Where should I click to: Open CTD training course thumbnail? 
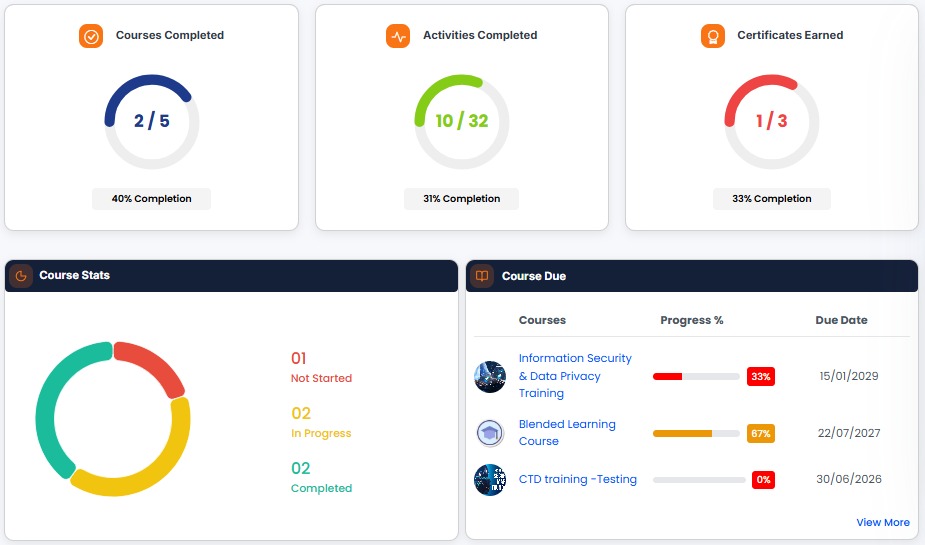pyautogui.click(x=490, y=480)
